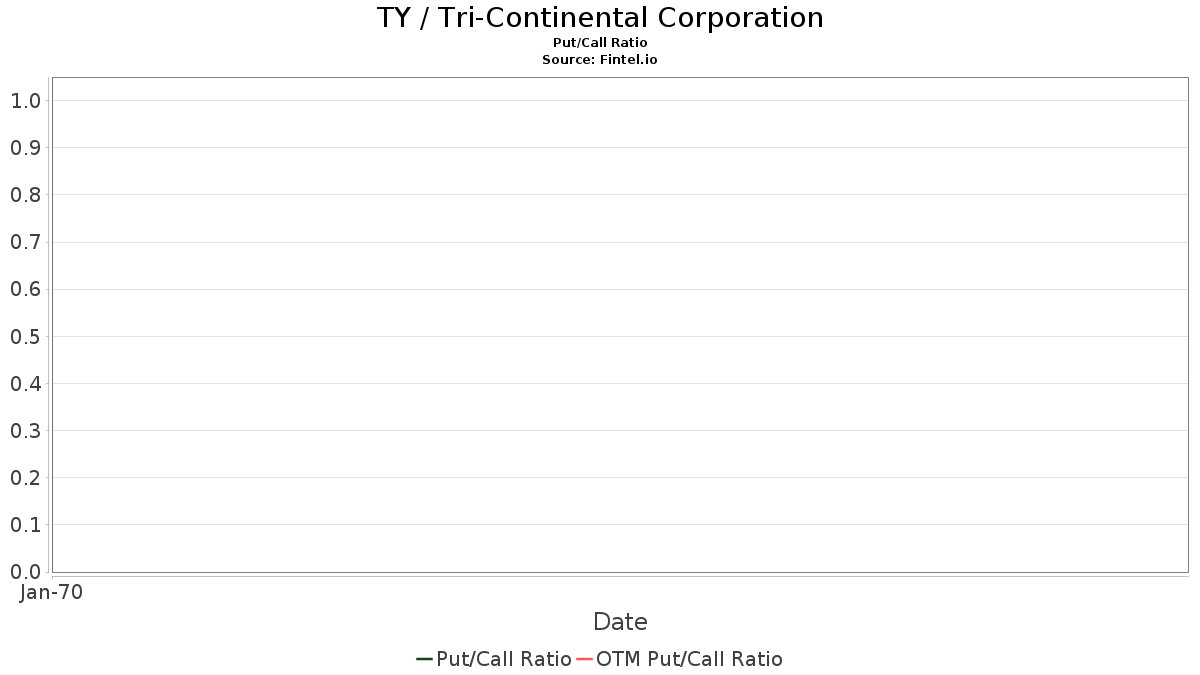Click the Jan-70 axis tick label

tap(51, 593)
